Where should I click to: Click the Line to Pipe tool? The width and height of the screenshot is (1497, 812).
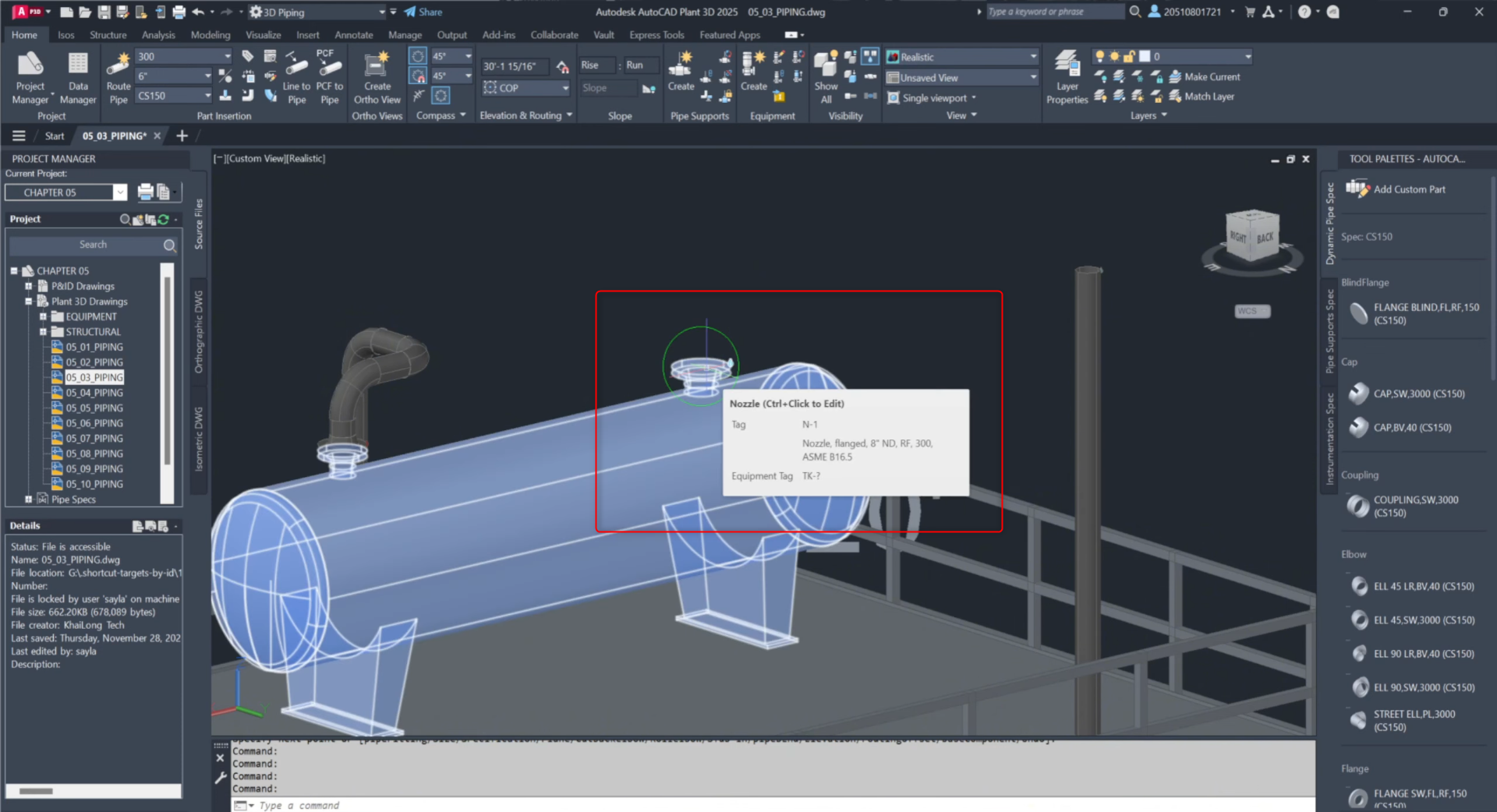coord(296,78)
